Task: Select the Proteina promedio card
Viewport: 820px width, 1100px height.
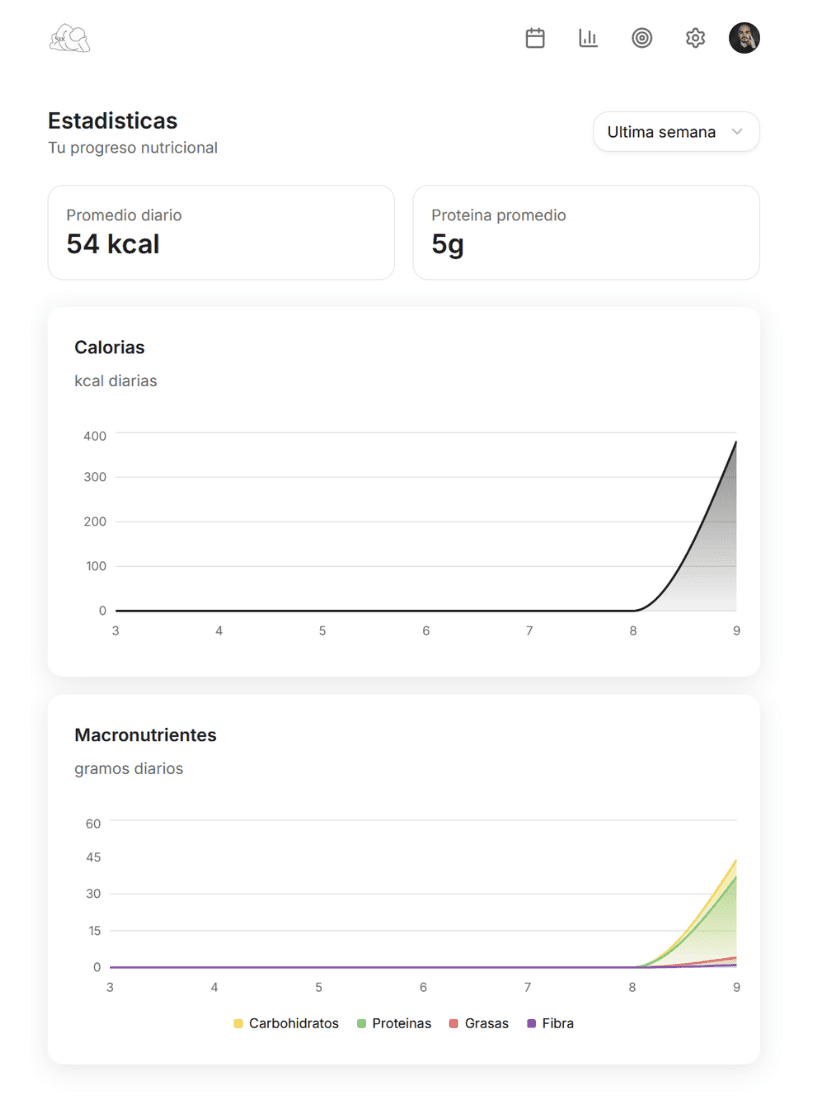Action: (585, 232)
